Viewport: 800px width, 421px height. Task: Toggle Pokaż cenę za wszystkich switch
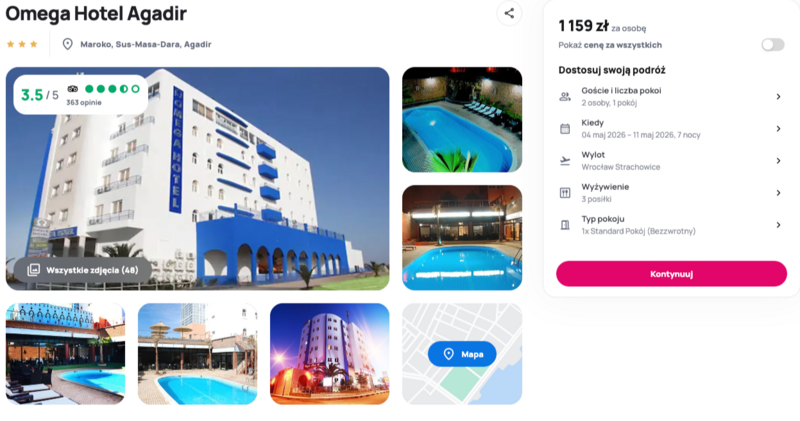(x=772, y=45)
